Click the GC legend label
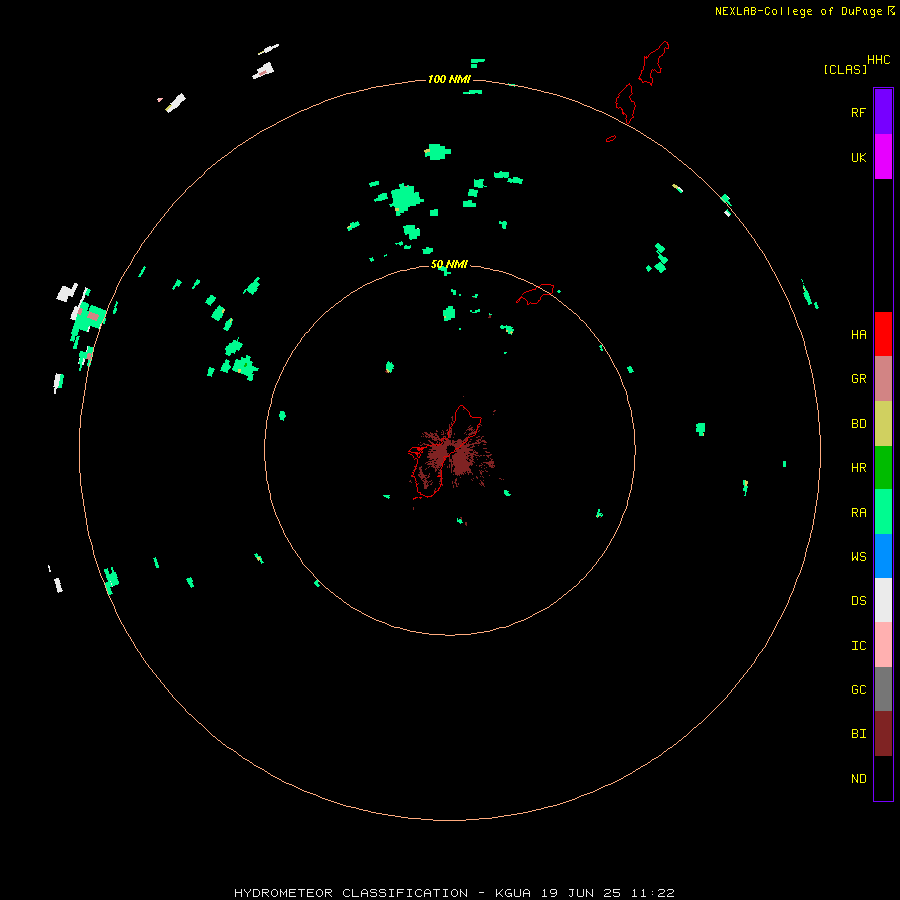The width and height of the screenshot is (900, 900). 858,690
